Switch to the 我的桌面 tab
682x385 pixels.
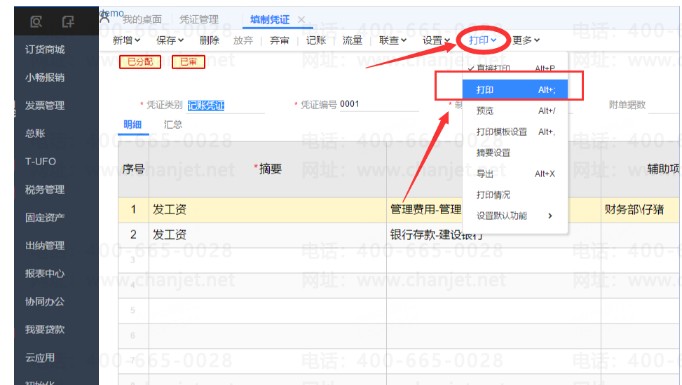click(x=142, y=20)
